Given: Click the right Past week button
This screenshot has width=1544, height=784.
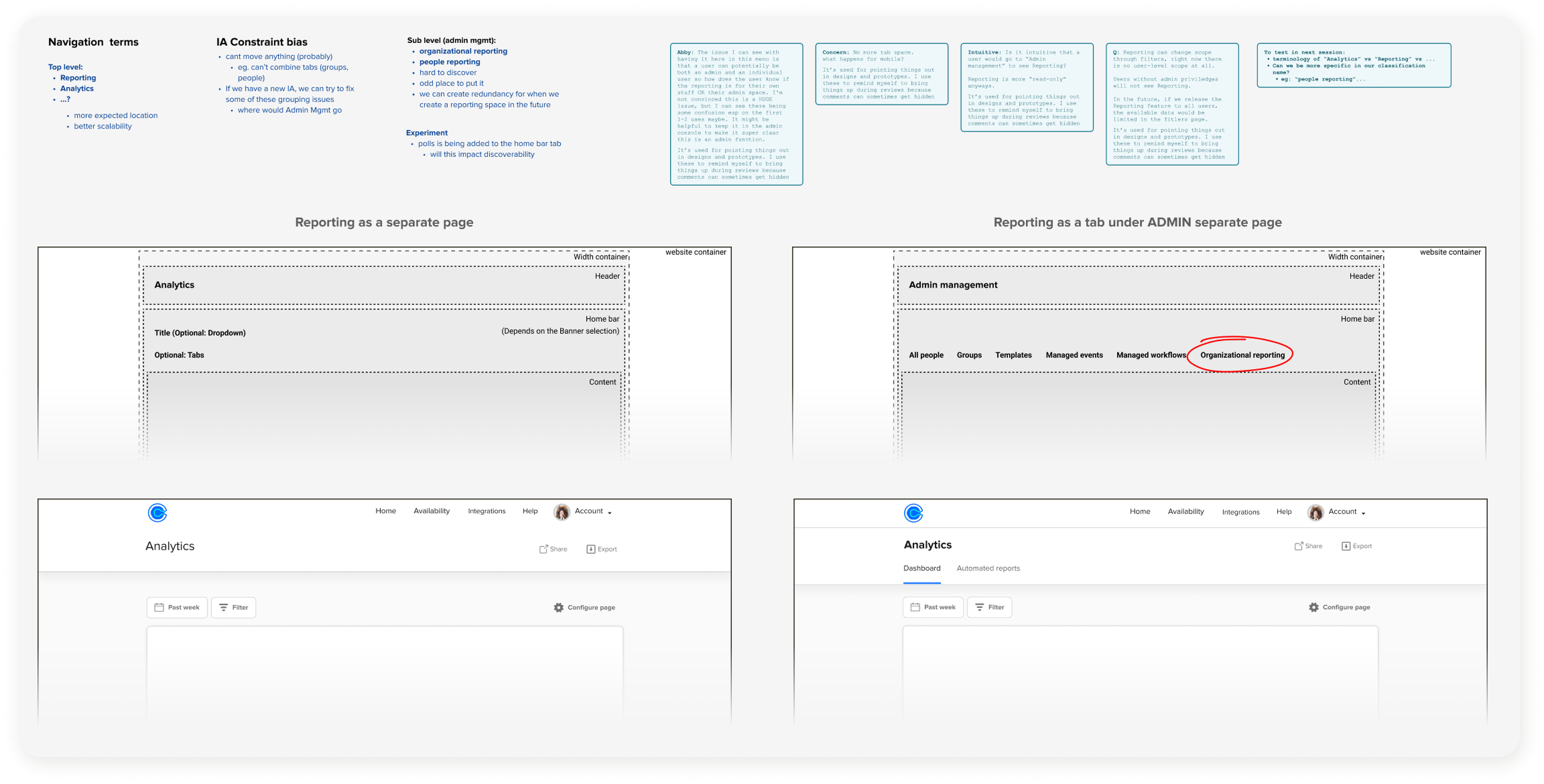Looking at the screenshot, I should pos(933,607).
